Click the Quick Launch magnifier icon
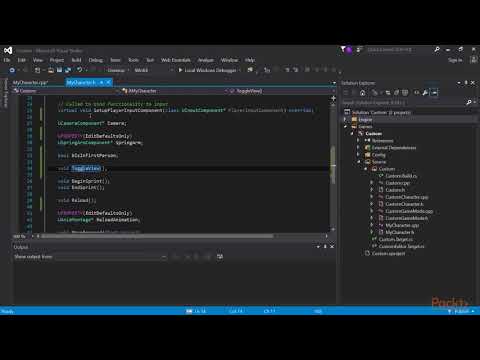Viewport: 480px width, 360px height. click(x=437, y=50)
